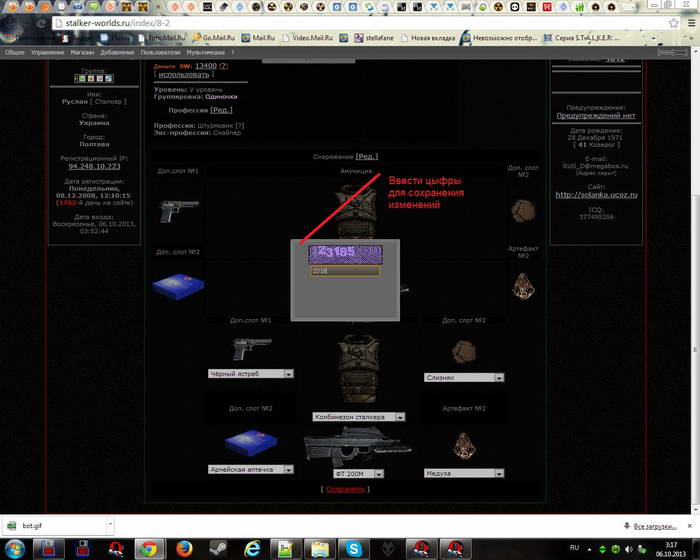Open the ФТ 200М weapon dropdown
Screen dimensions: 700x560
click(x=358, y=473)
